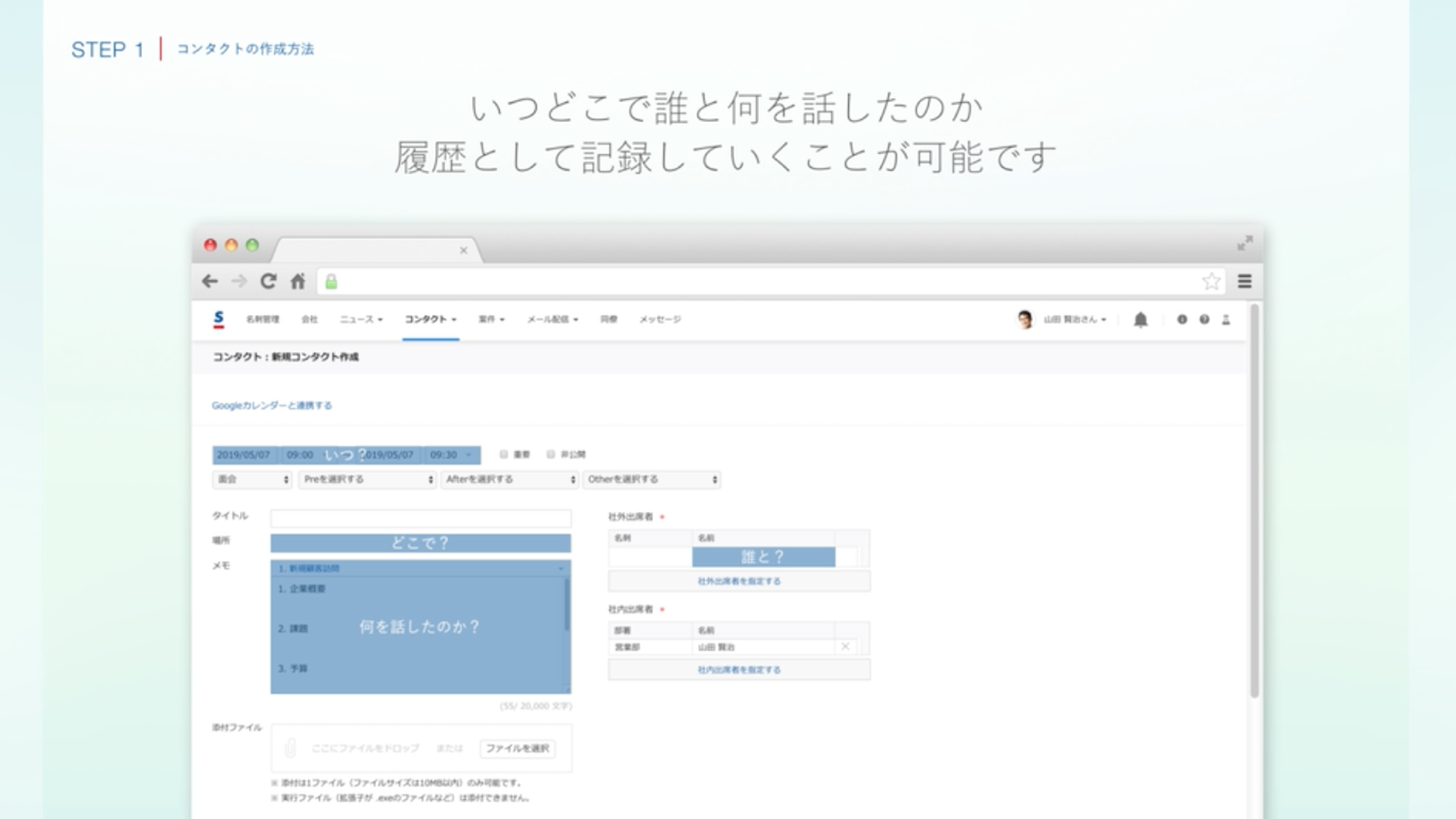
Task: Open the 名刺管理 nav item
Action: coord(263,320)
